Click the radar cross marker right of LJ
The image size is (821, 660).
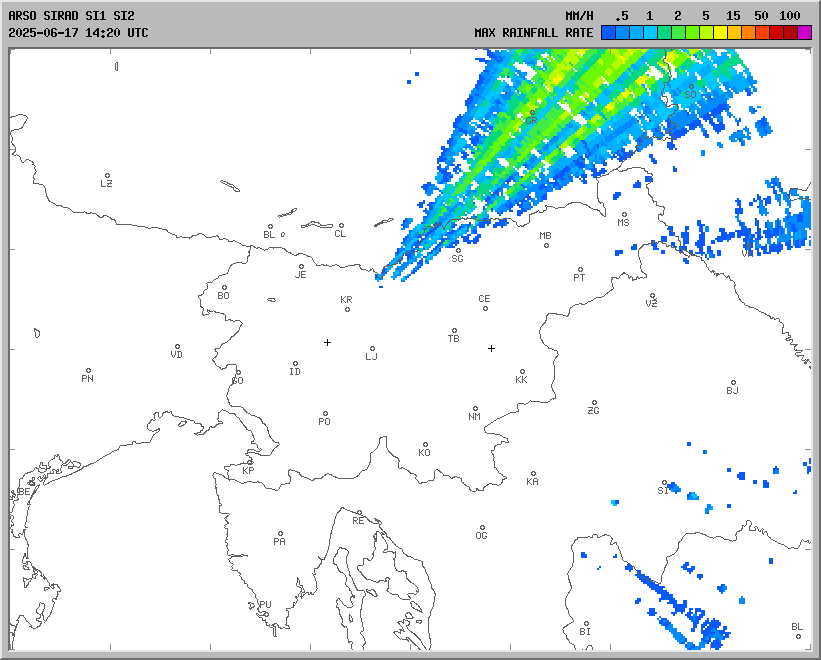coord(491,348)
